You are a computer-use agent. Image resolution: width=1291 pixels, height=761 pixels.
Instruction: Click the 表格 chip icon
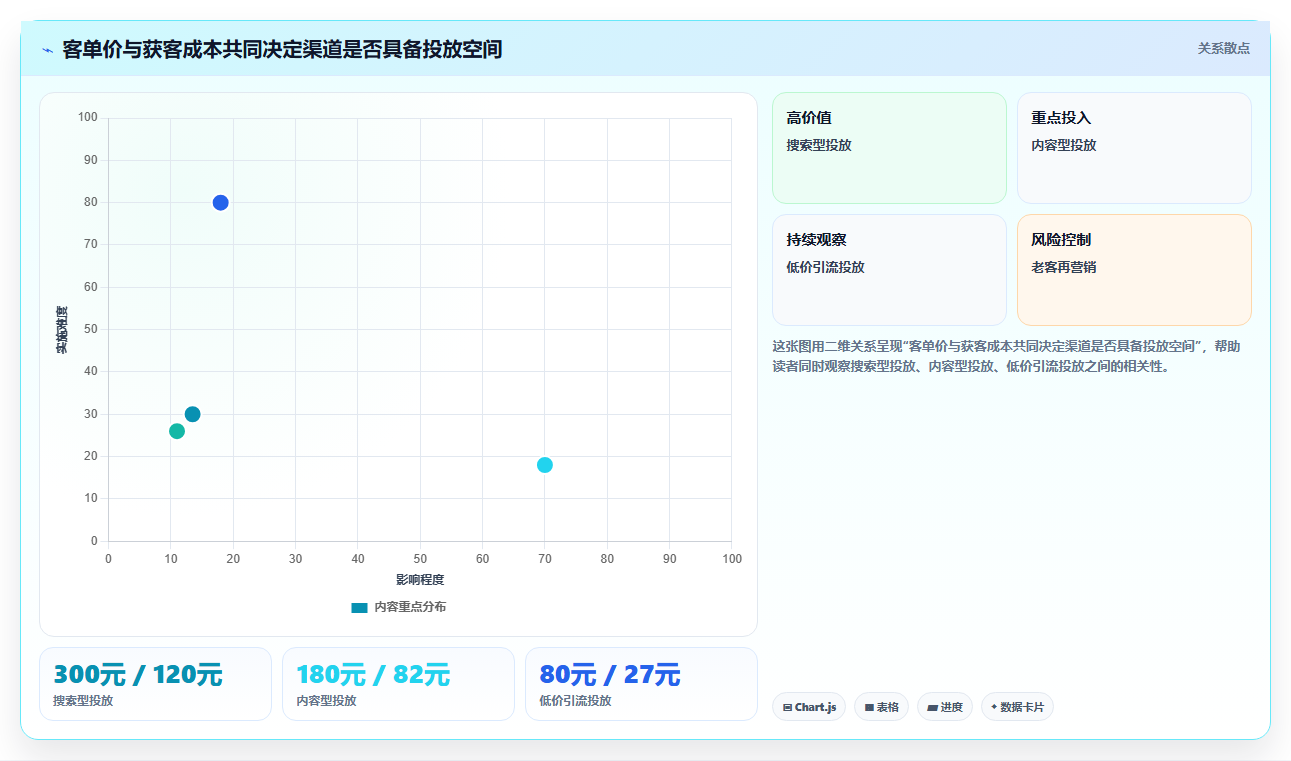tap(870, 707)
